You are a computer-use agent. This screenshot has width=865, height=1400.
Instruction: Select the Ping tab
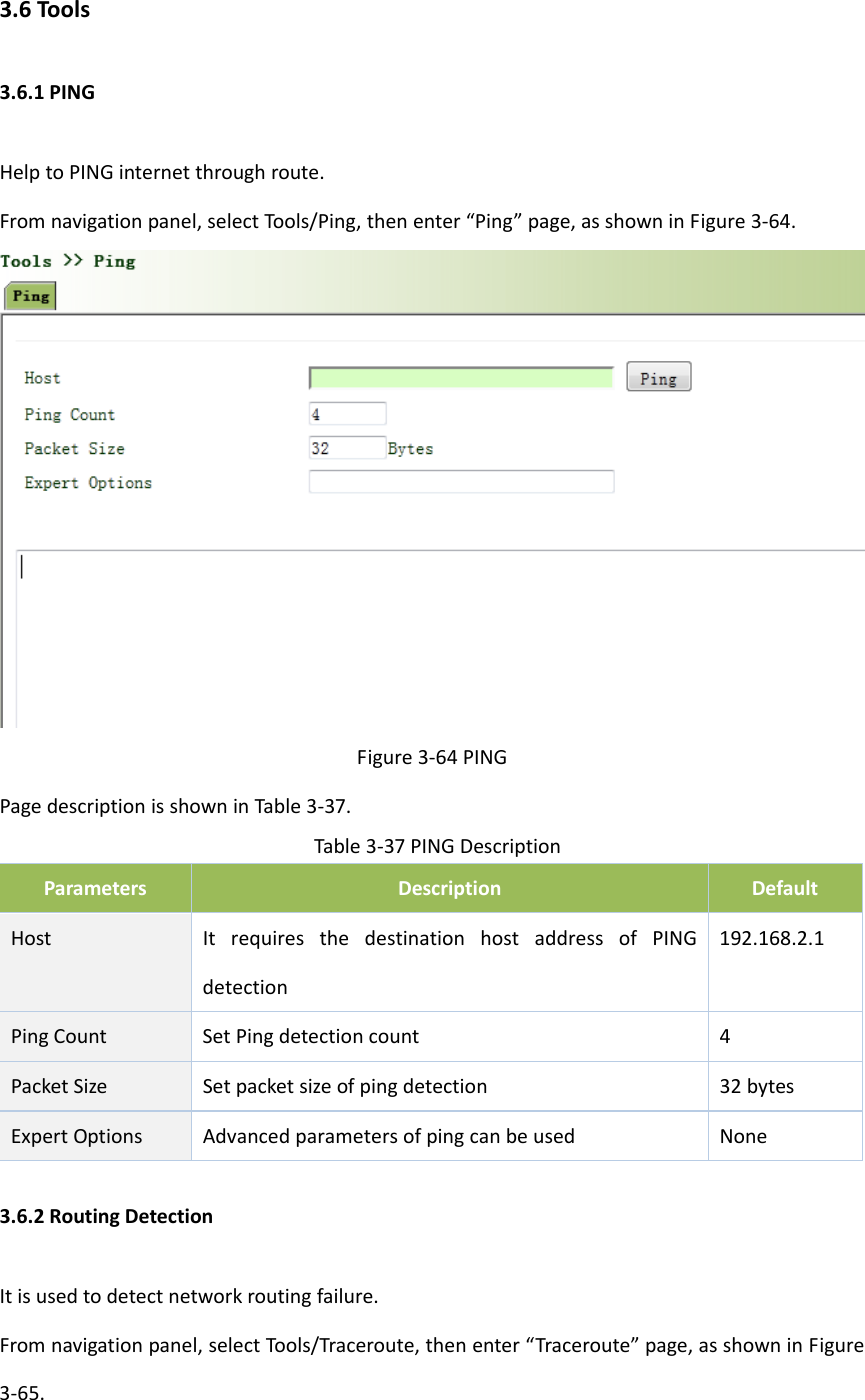pyautogui.click(x=28, y=296)
